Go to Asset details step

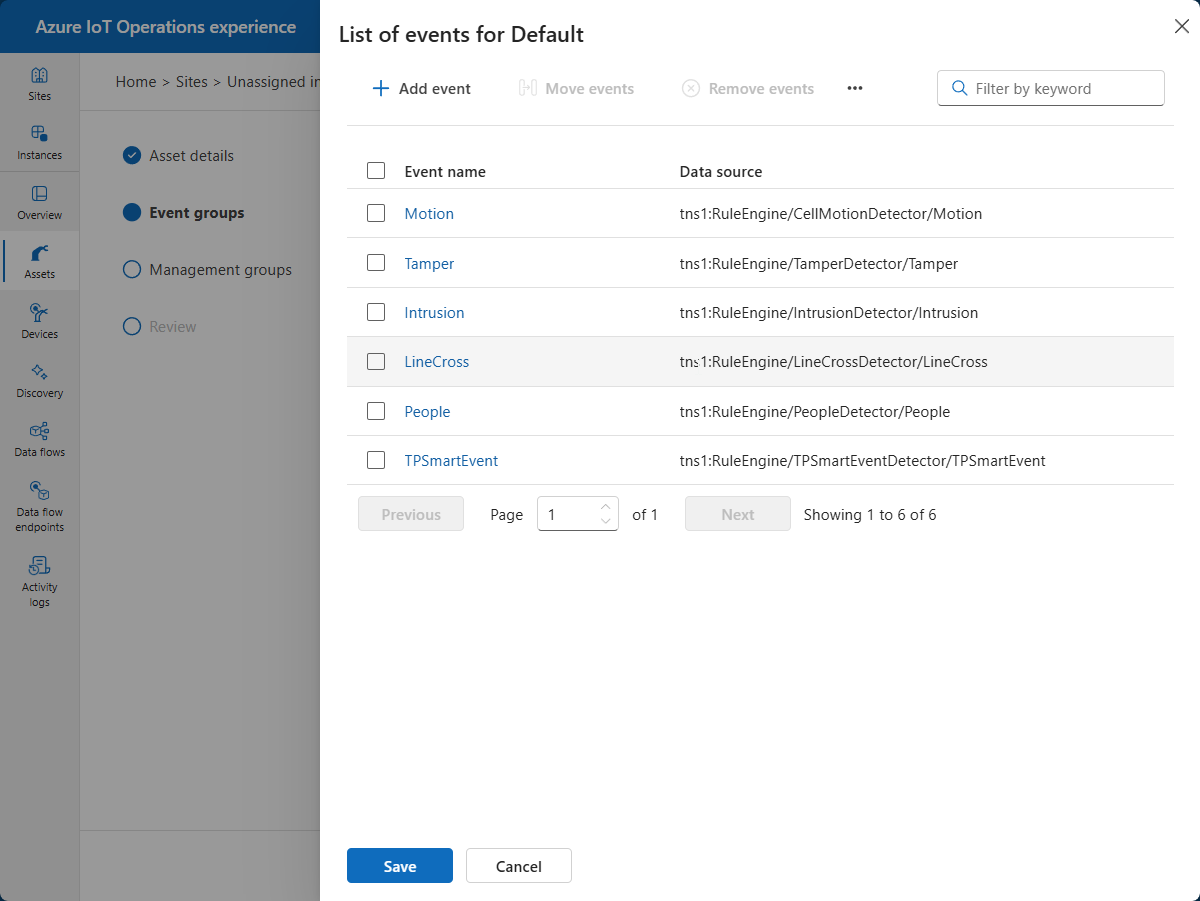pyautogui.click(x=191, y=156)
